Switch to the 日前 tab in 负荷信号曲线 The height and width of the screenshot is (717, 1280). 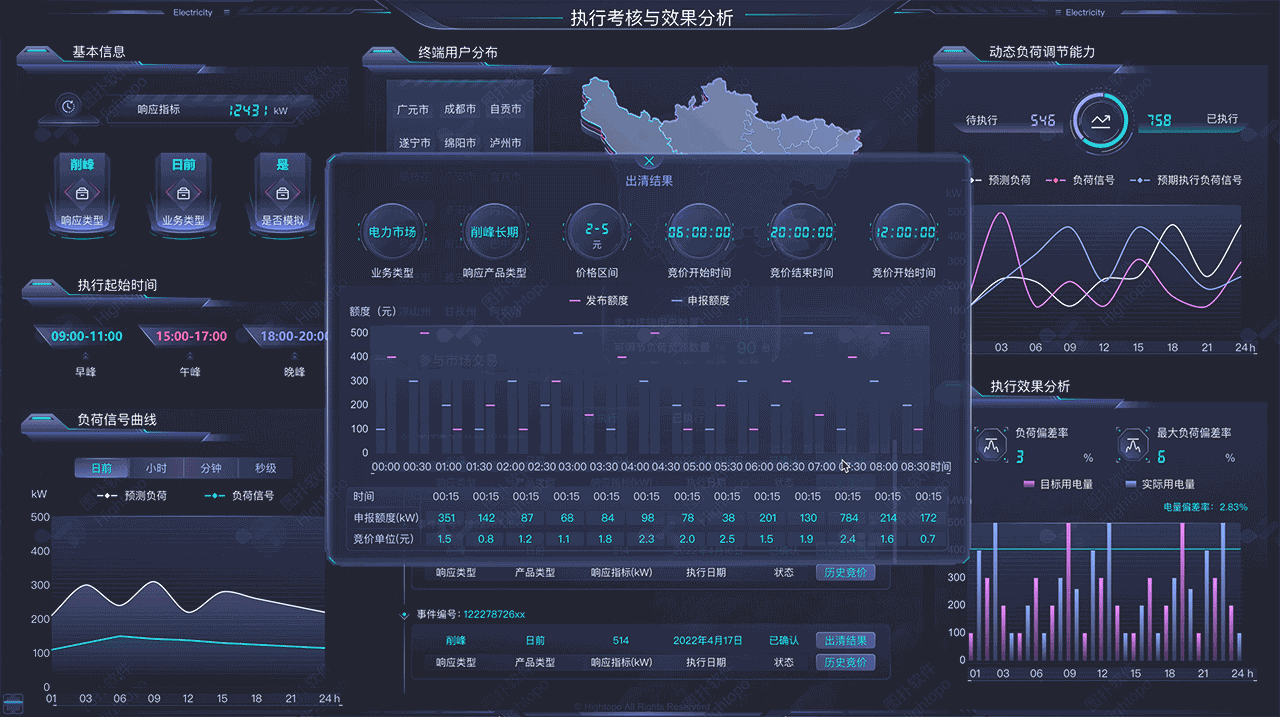click(101, 468)
